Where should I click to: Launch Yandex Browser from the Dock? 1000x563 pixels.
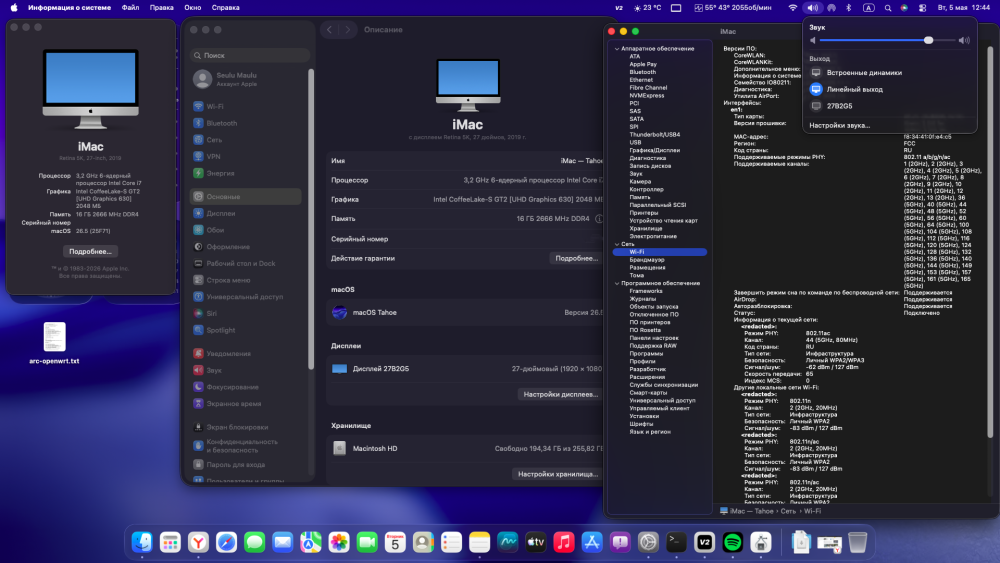click(x=198, y=542)
